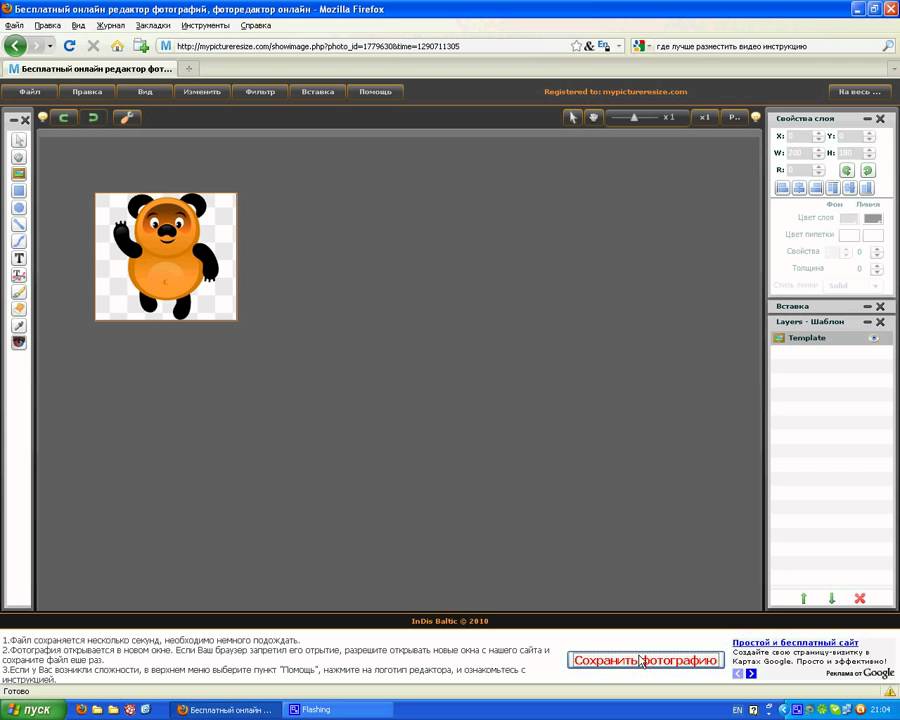Select the red-eye removal tool

pos(19,343)
